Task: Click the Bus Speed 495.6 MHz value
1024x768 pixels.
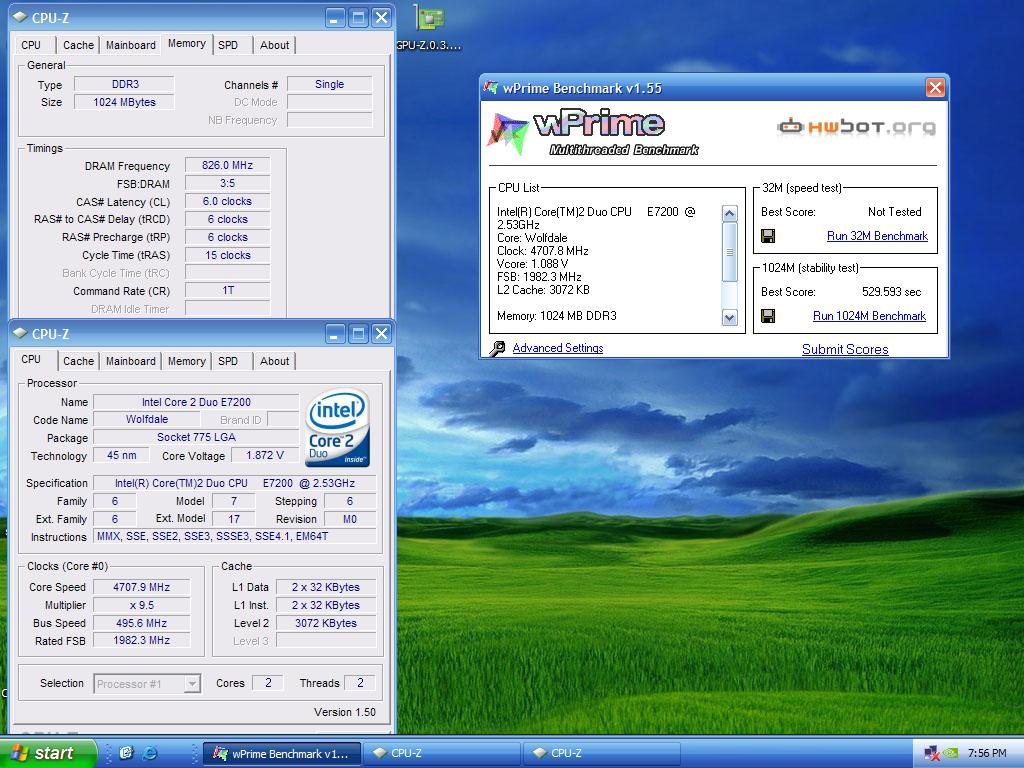Action: coord(142,623)
